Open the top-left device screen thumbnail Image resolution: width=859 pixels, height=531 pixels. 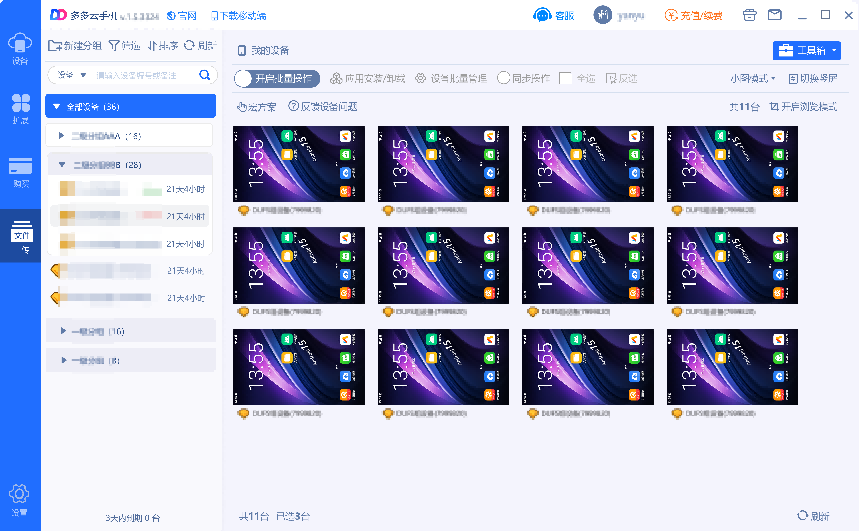click(x=299, y=164)
